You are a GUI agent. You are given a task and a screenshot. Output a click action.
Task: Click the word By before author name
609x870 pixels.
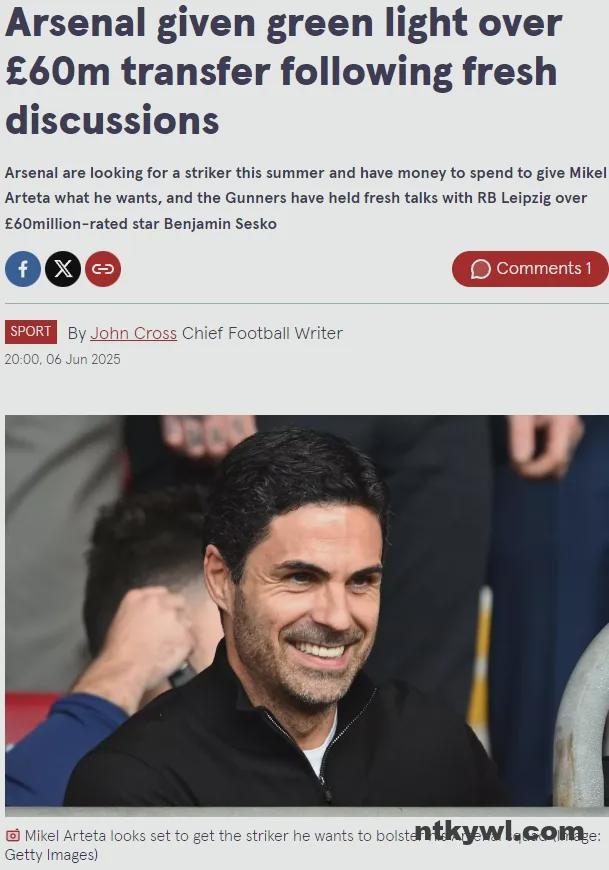tap(77, 333)
